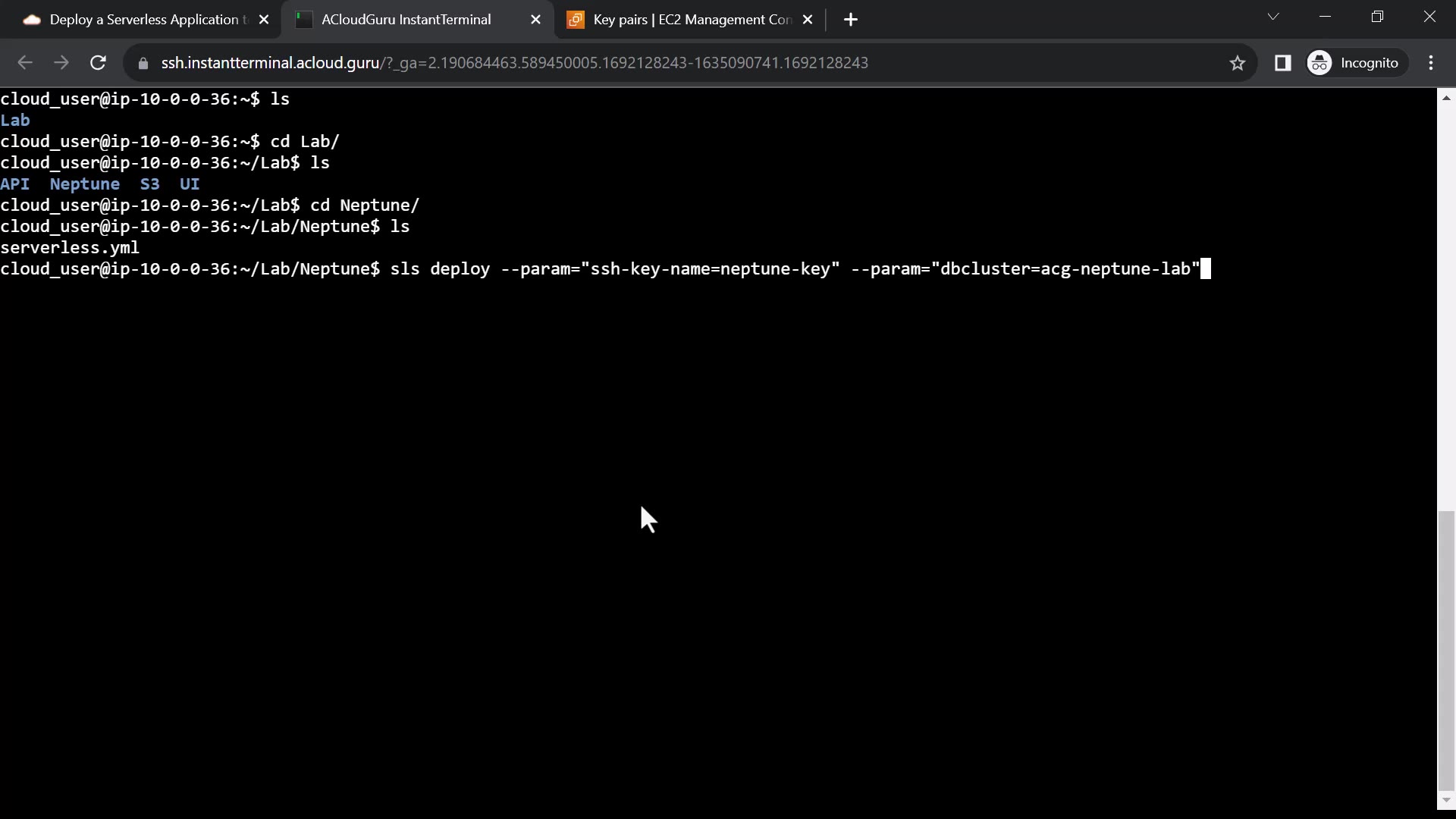
Task: Close the ACloudGuru InstantTerminal tab
Action: click(535, 20)
